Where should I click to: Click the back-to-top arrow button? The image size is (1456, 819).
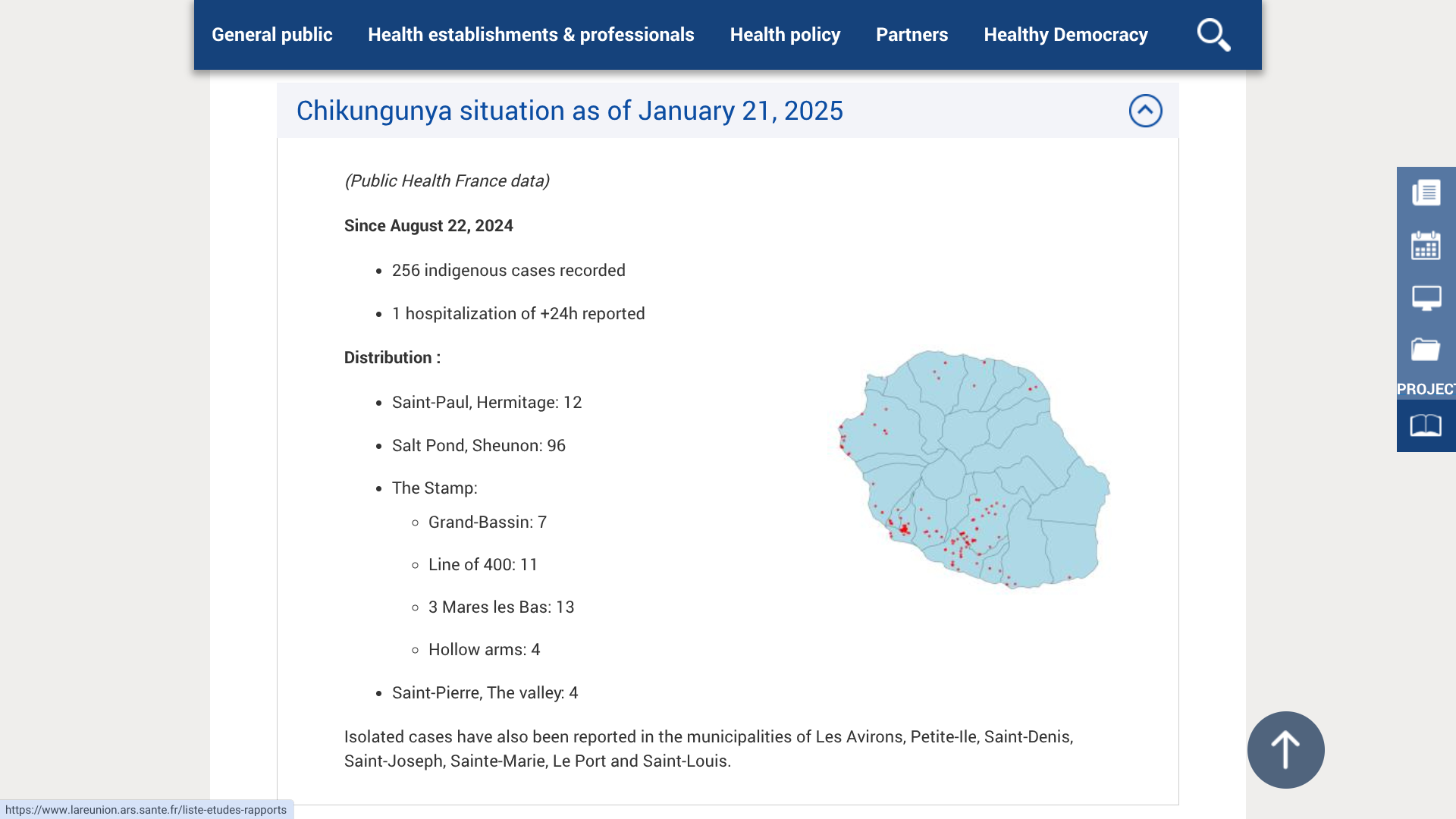pyautogui.click(x=1285, y=749)
